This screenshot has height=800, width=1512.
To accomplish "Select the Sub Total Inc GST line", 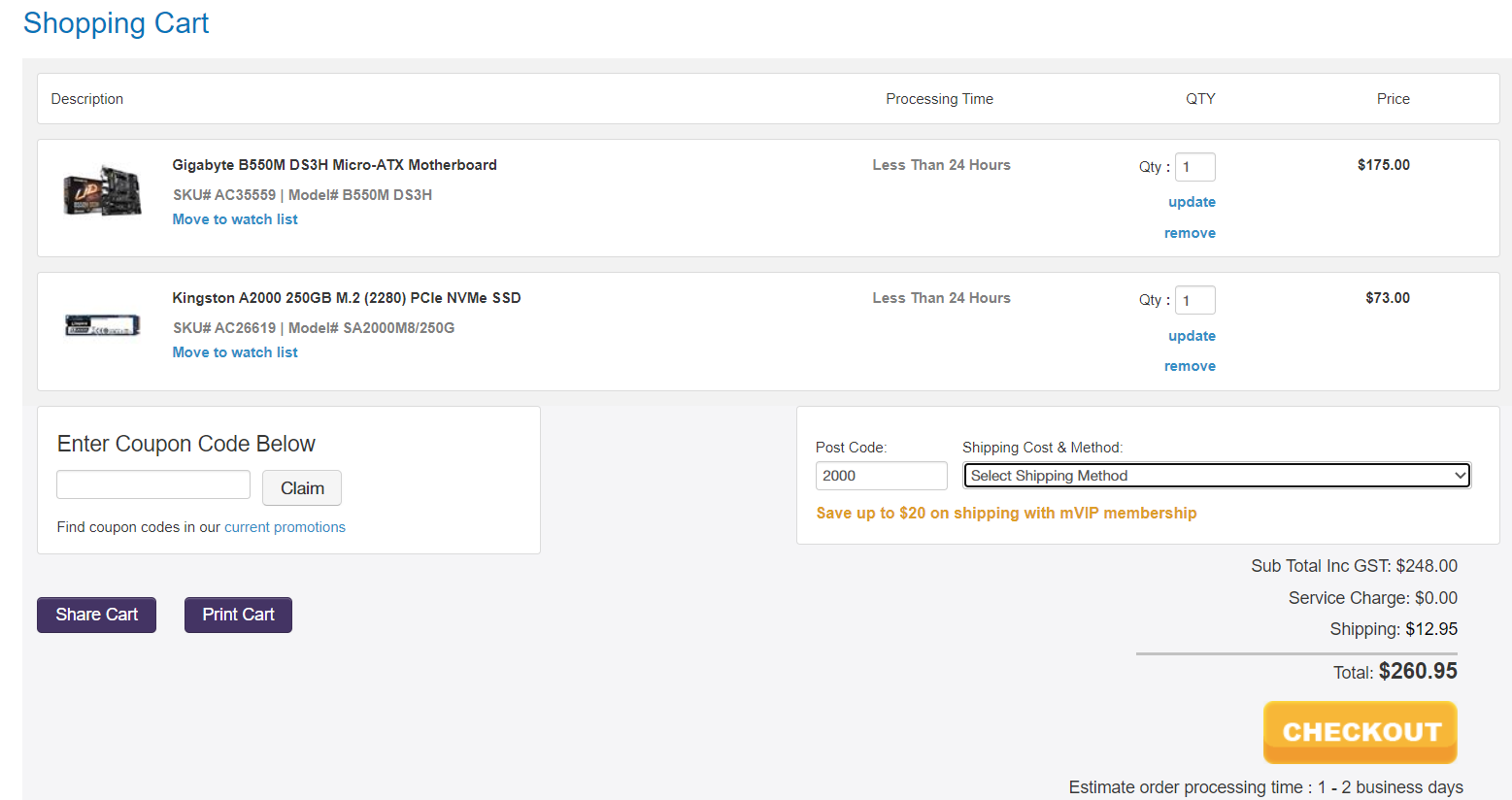I will click(1354, 566).
